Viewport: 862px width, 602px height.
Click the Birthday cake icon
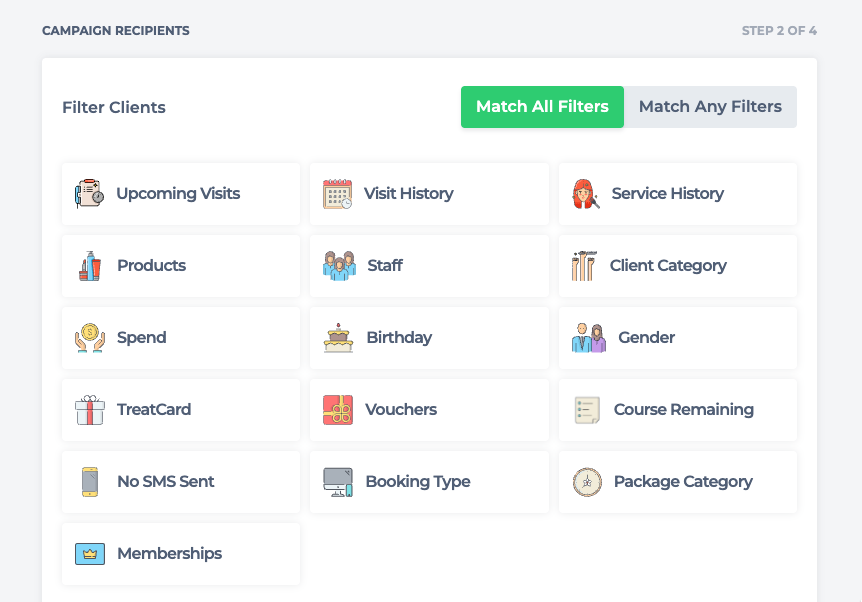(x=338, y=337)
